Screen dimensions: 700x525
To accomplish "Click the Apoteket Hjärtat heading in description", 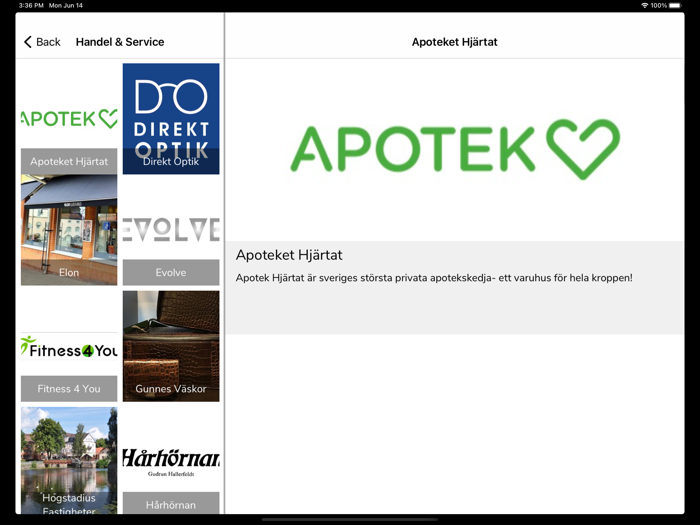I will pos(289,255).
